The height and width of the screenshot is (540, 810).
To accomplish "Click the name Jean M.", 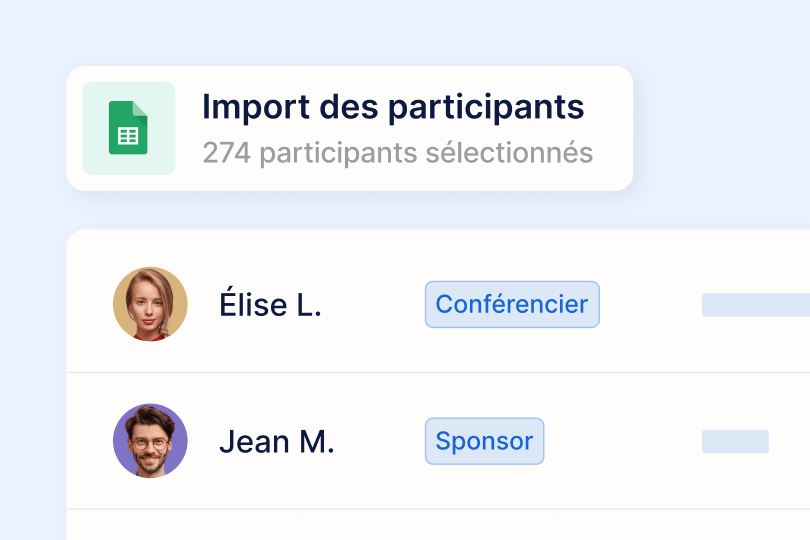I will [x=276, y=442].
